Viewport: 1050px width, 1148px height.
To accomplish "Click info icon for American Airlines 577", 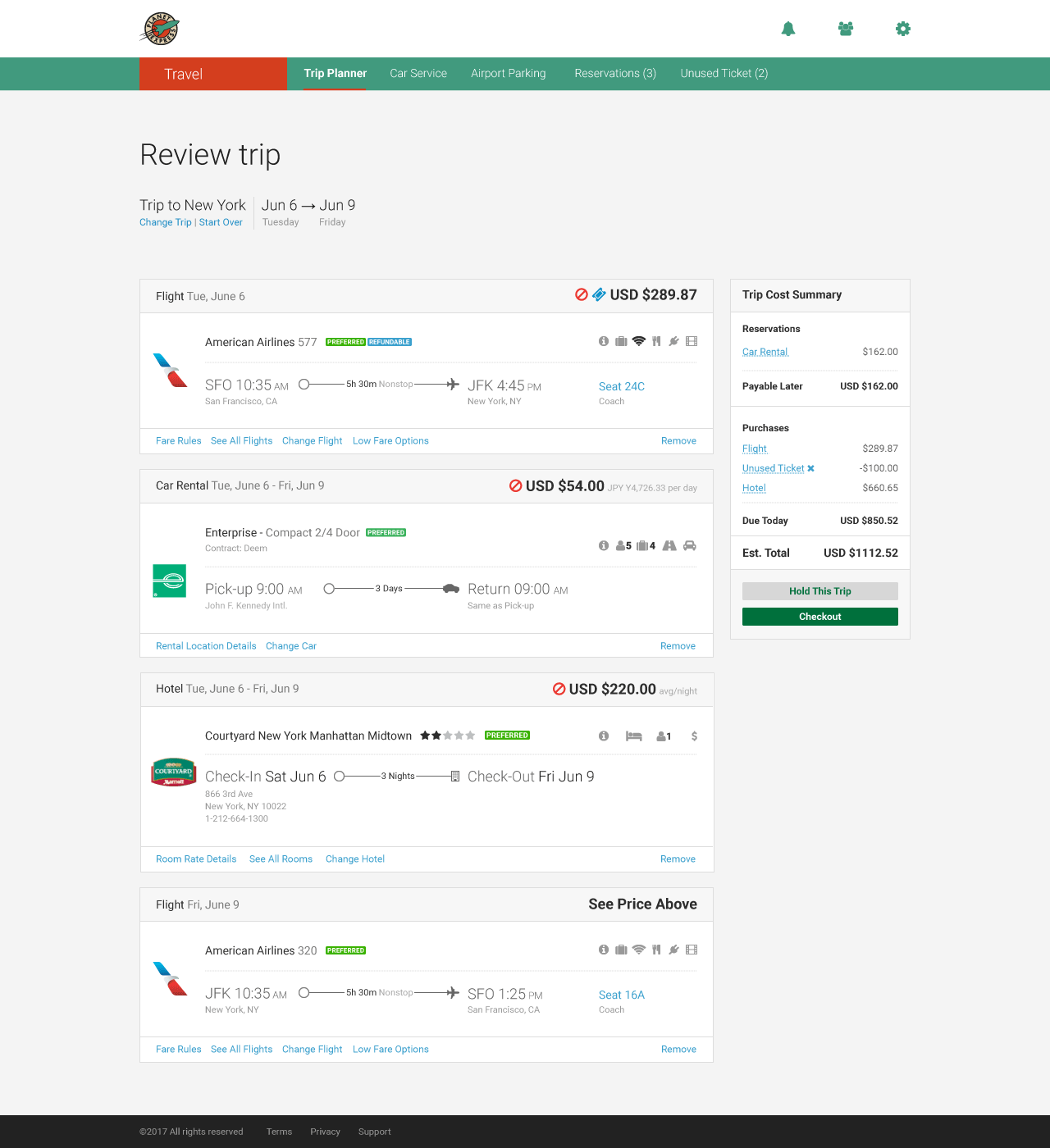I will 604,341.
